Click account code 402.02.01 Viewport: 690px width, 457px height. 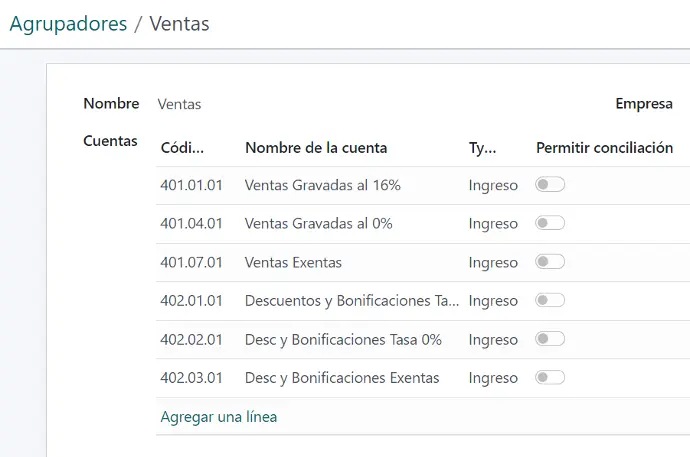point(191,340)
